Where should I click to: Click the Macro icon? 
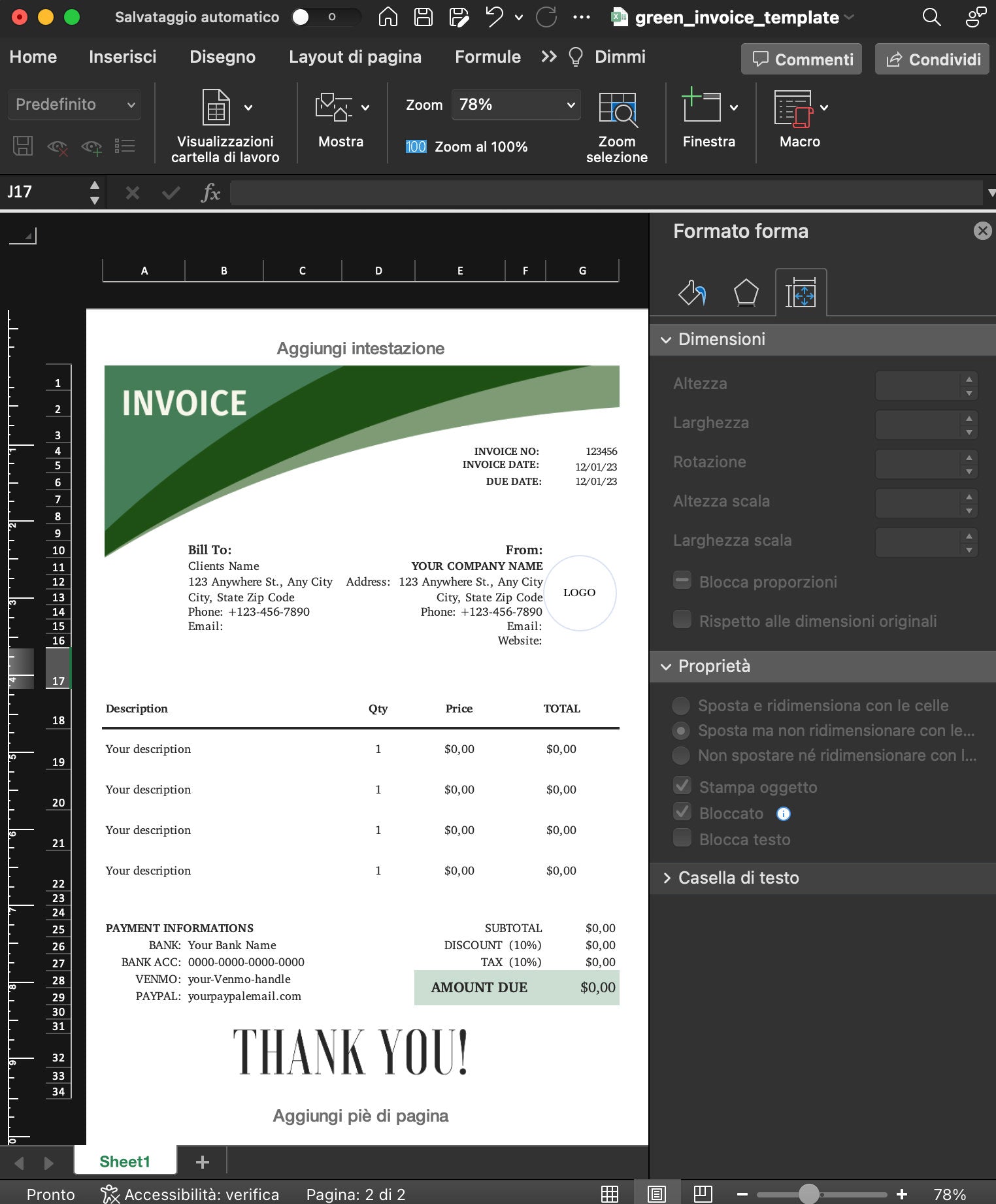click(x=793, y=109)
